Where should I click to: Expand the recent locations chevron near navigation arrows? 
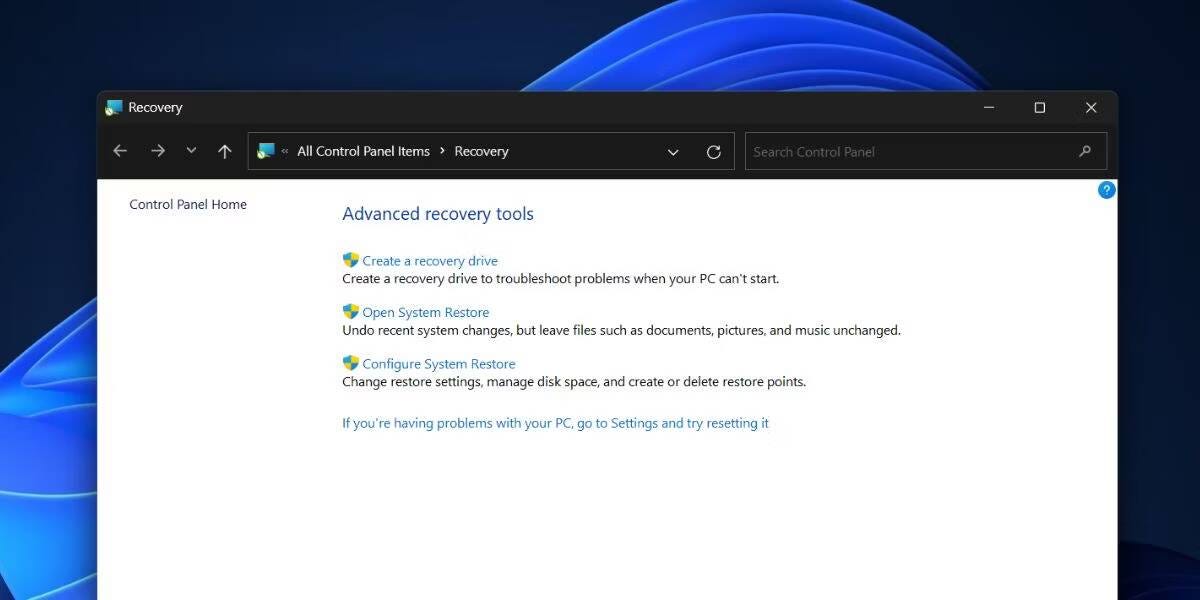click(191, 151)
